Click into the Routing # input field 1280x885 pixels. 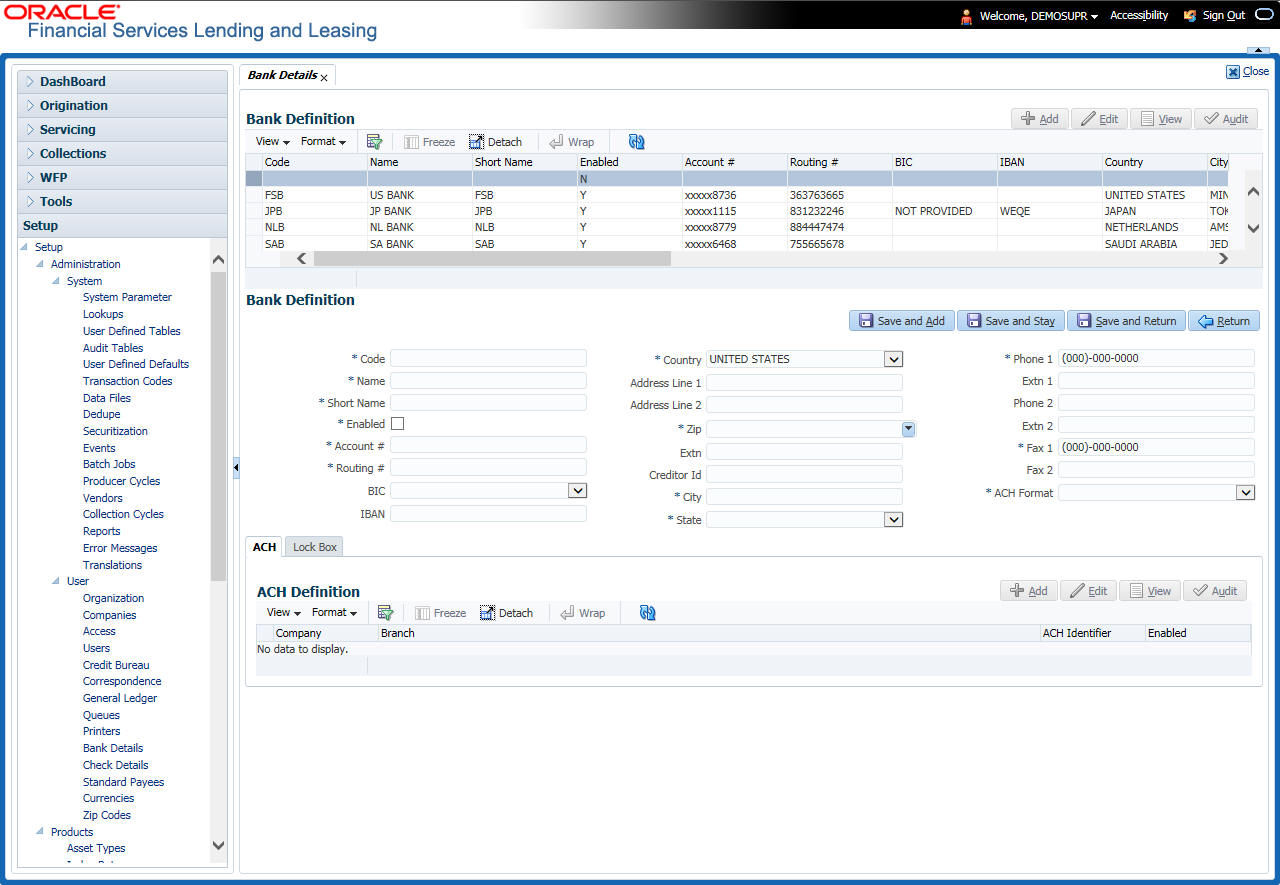488,468
